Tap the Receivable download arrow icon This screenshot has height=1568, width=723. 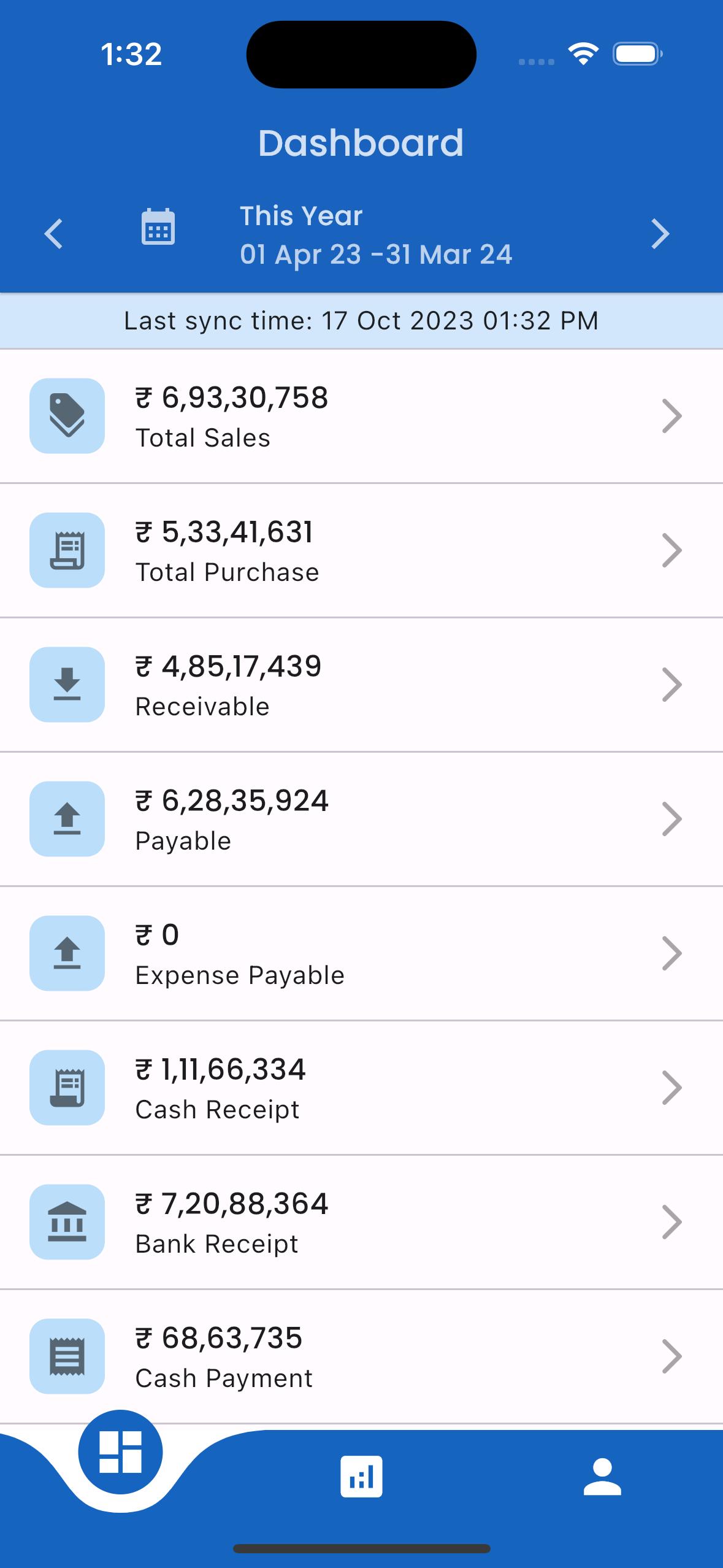point(67,685)
